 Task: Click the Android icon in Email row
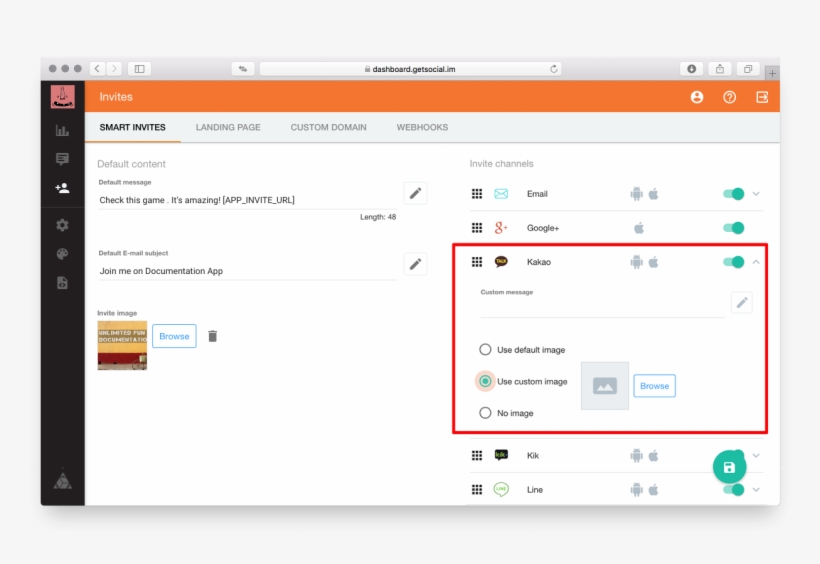[636, 194]
